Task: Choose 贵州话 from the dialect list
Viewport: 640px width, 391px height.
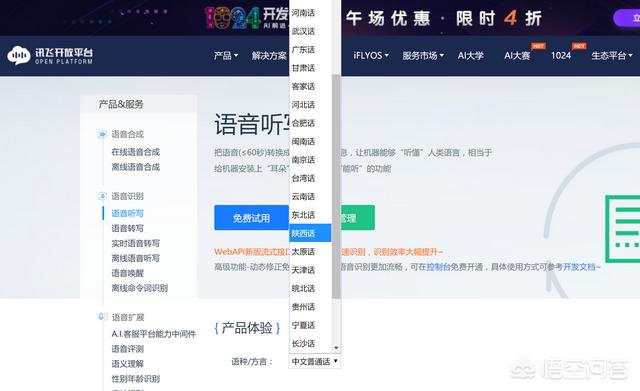Action: pos(310,307)
